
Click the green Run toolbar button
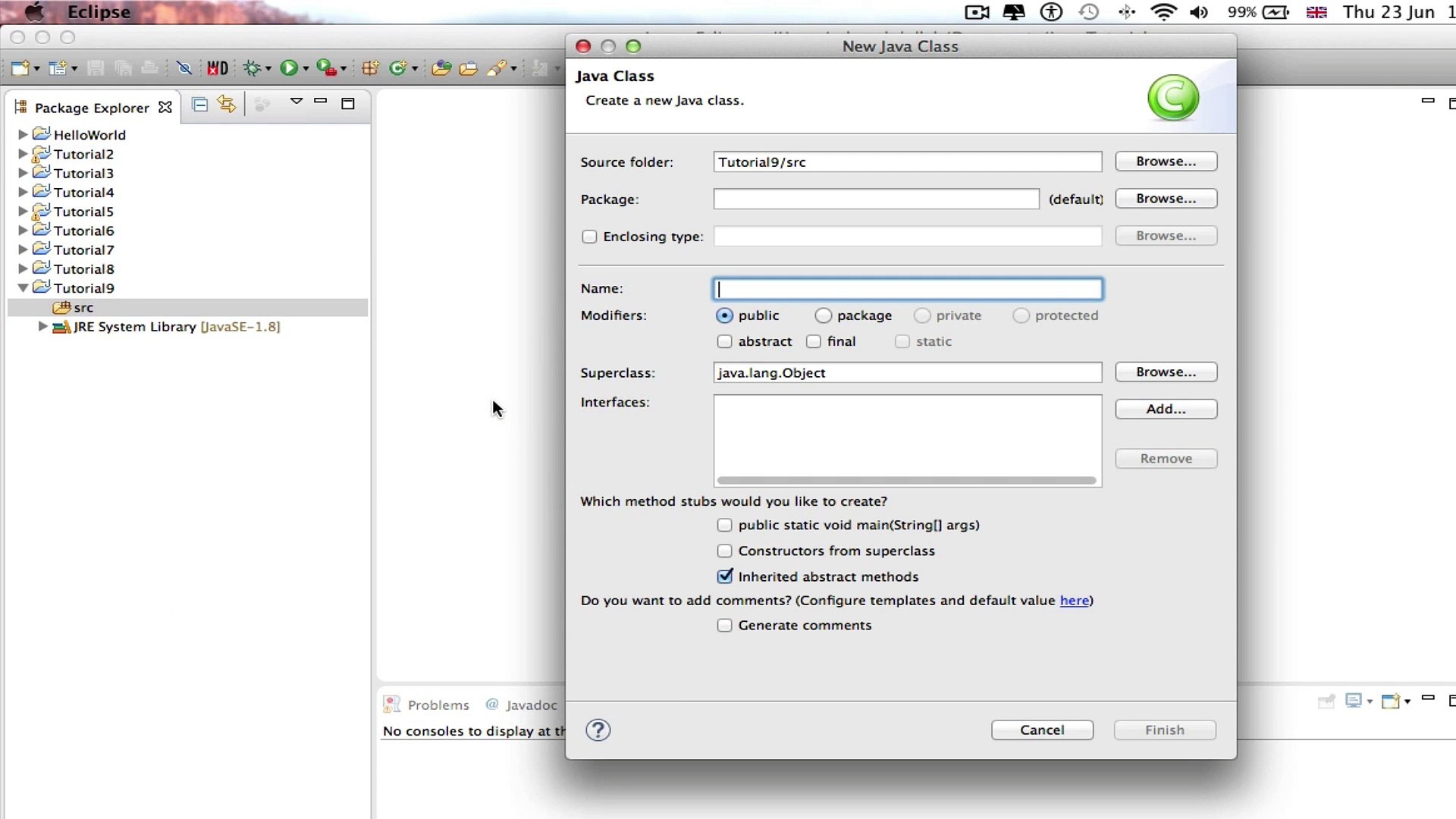click(x=288, y=68)
